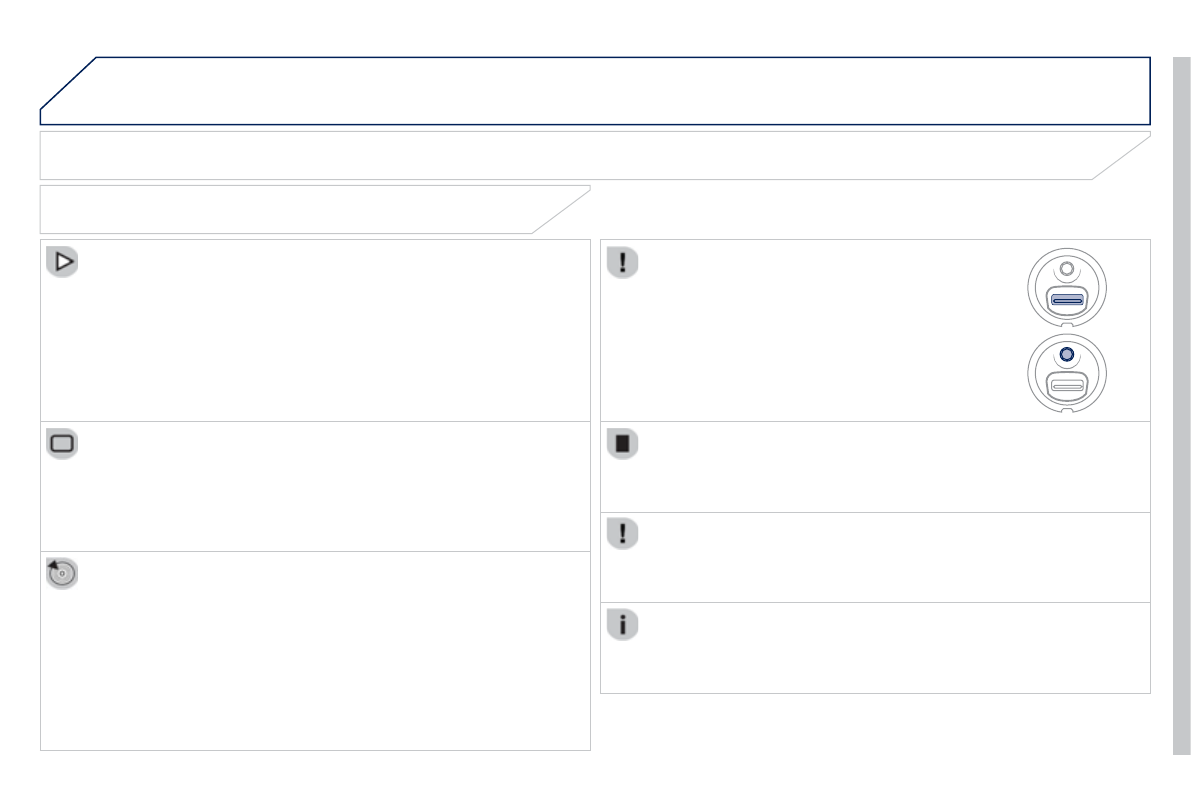Click the blue highlighted USB slot
The image size is (1191, 794).
(1067, 299)
